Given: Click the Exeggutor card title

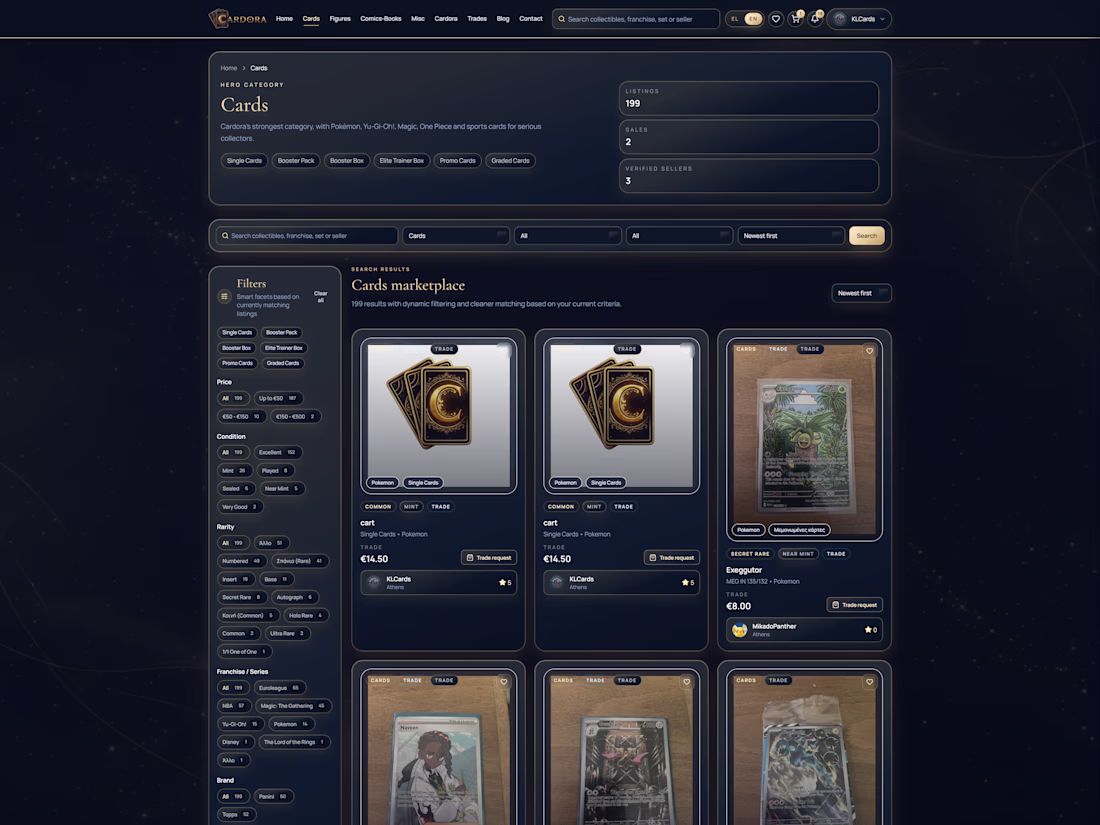Looking at the screenshot, I should 744,570.
